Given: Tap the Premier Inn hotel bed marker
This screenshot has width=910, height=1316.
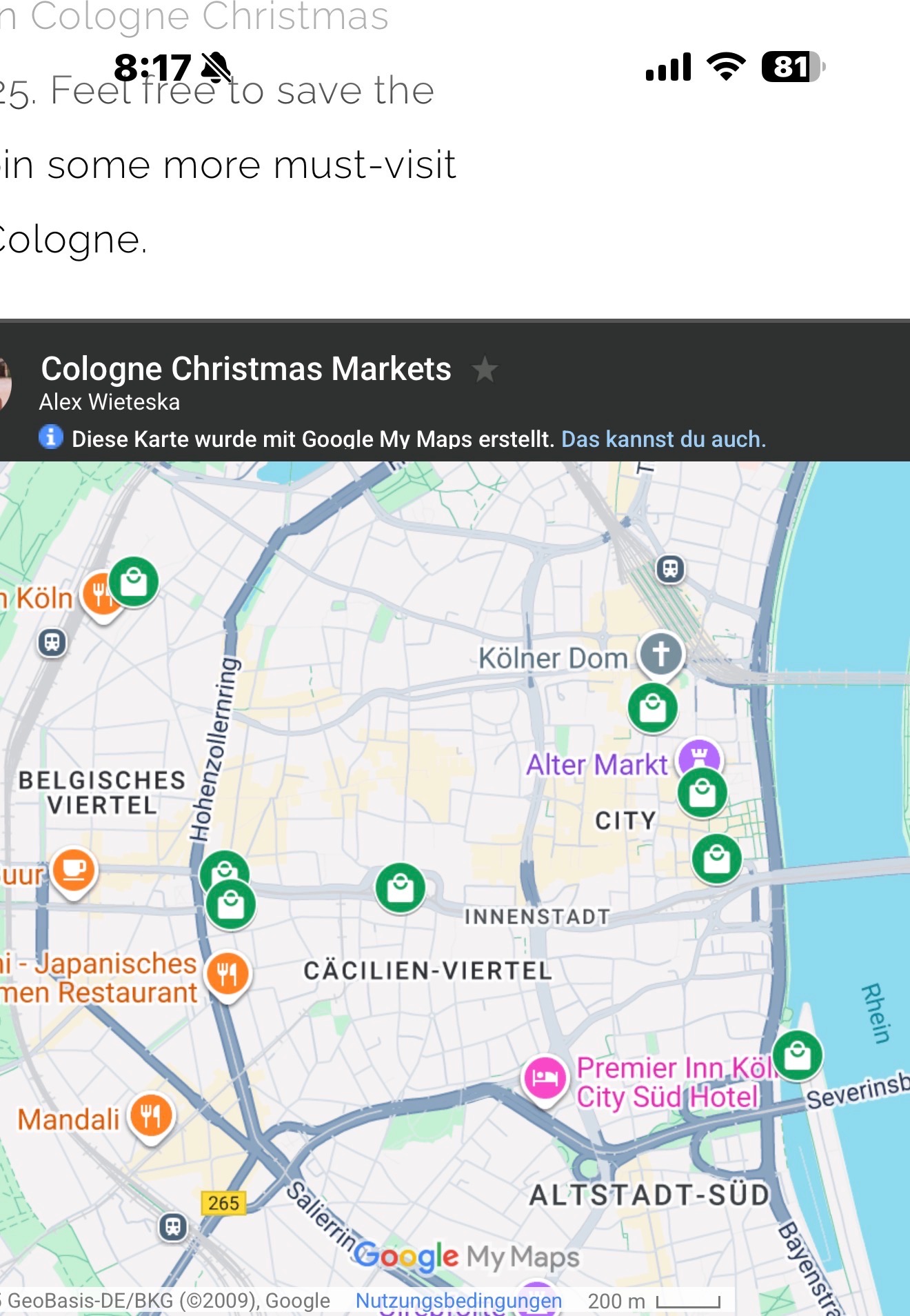Looking at the screenshot, I should pos(545,1077).
